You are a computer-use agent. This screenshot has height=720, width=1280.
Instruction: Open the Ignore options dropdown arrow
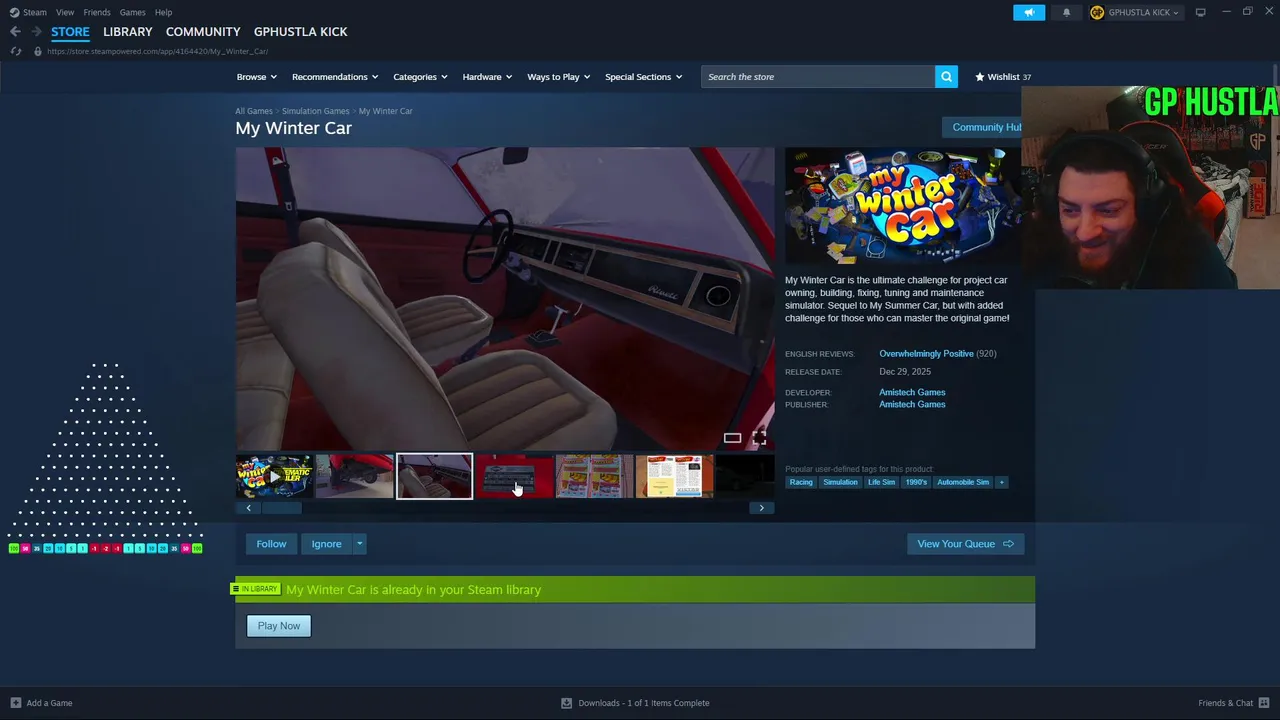click(x=359, y=544)
